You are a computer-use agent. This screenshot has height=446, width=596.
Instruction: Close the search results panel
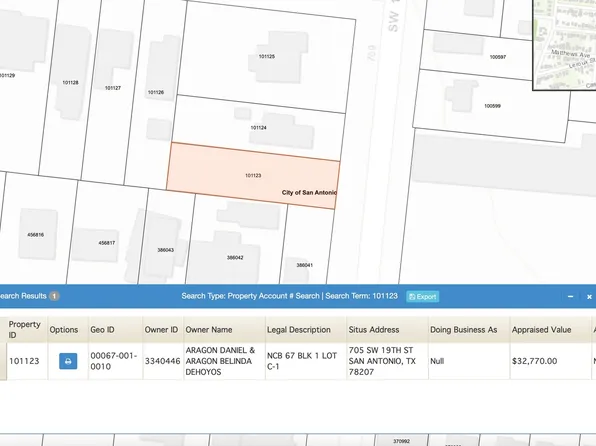point(589,297)
